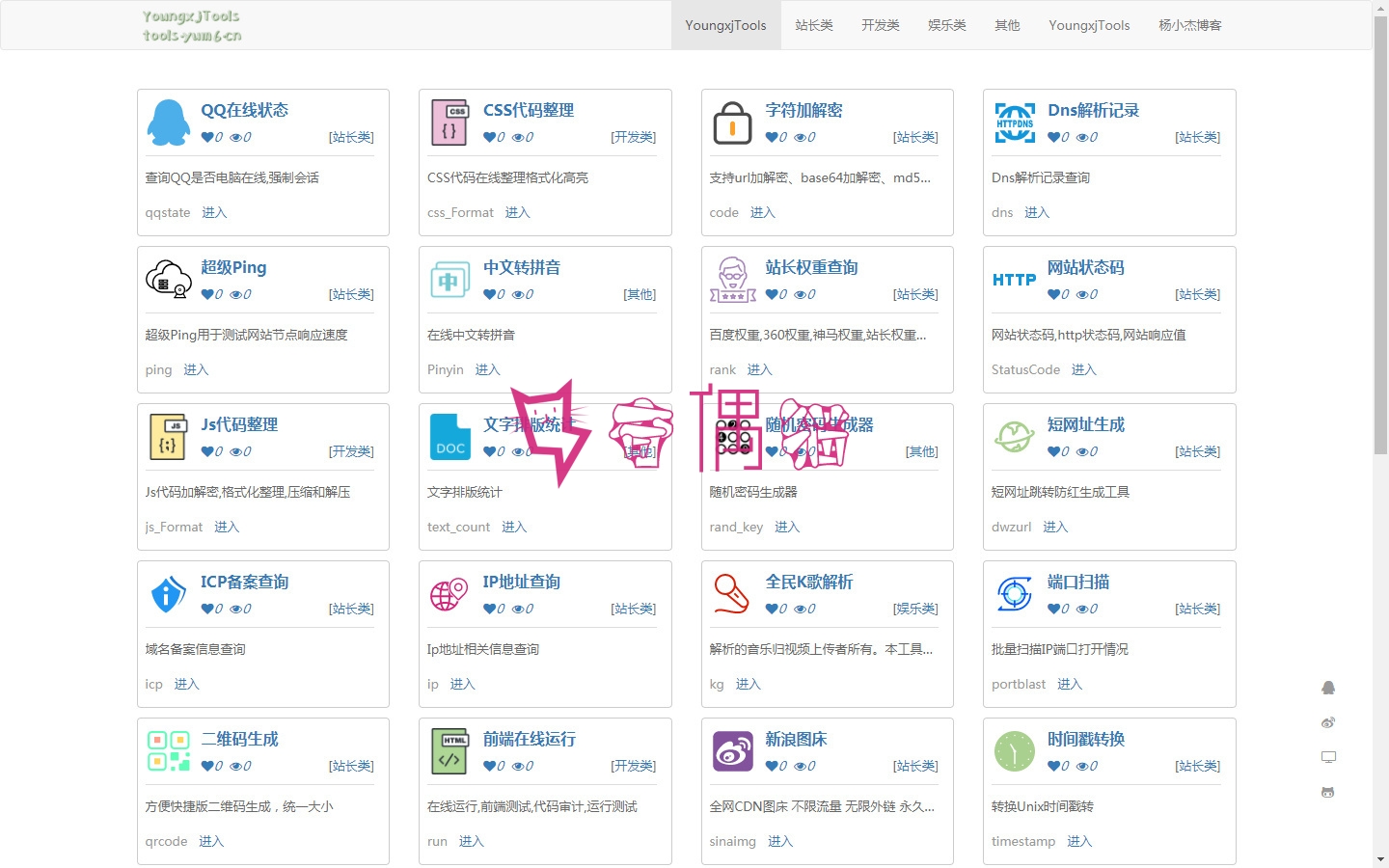Click the CSS code format icon
The image size is (1389, 868).
click(x=450, y=122)
